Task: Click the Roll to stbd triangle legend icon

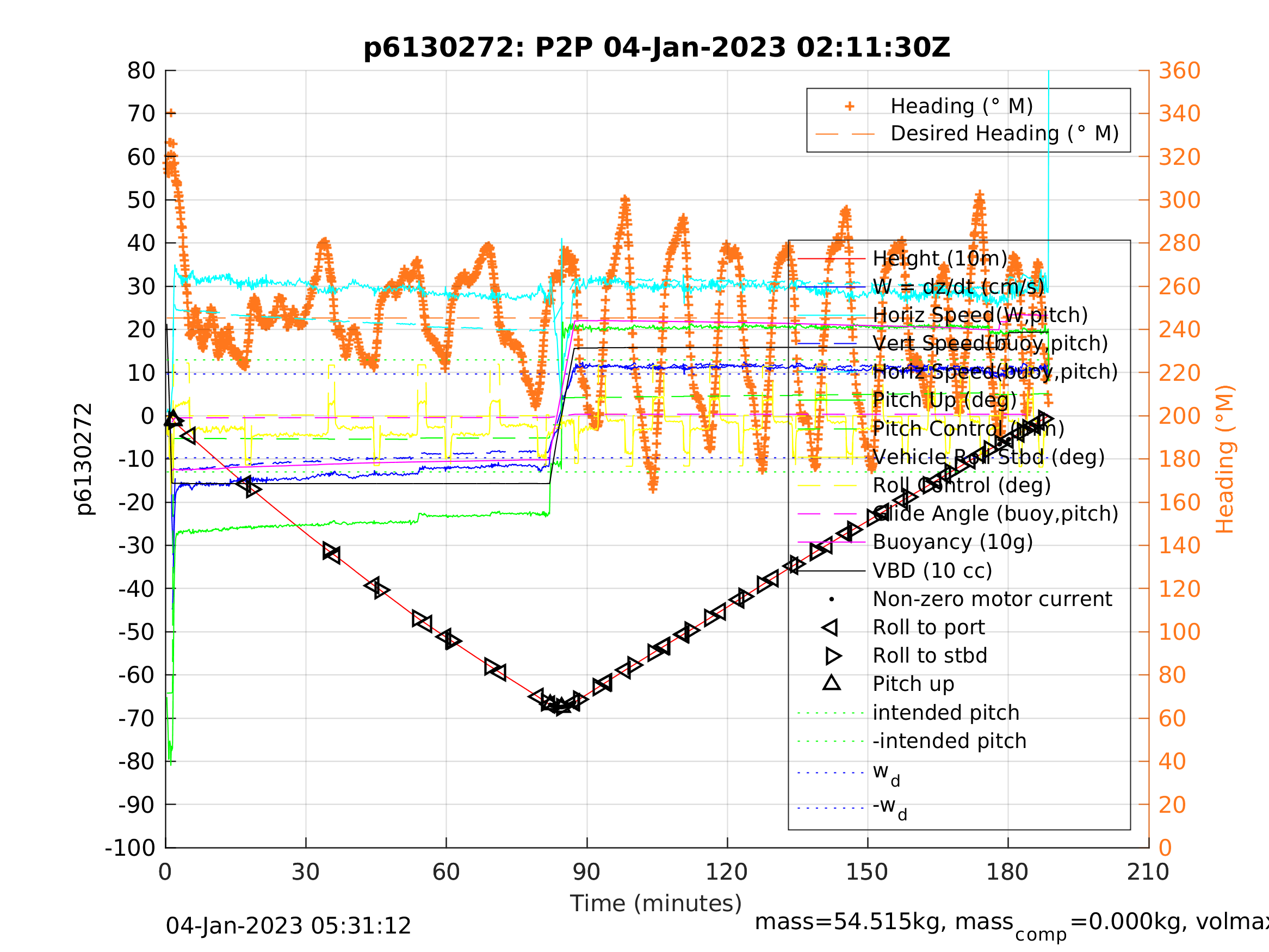Action: [833, 656]
